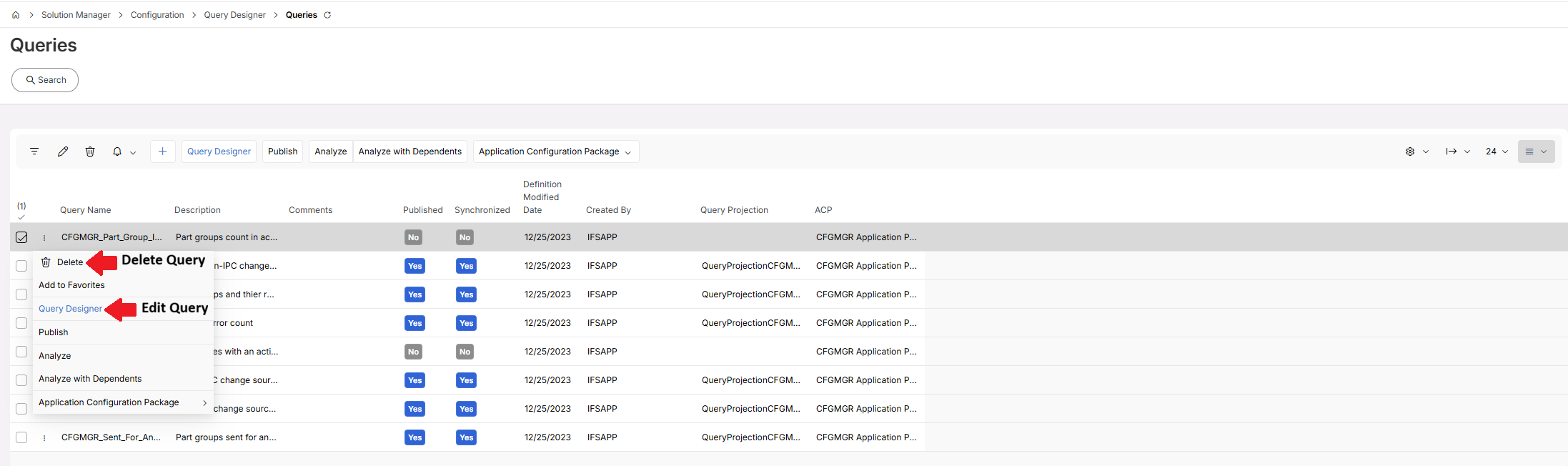Click Query Designer toolbar button
This screenshot has width=1568, height=466.
tap(219, 152)
